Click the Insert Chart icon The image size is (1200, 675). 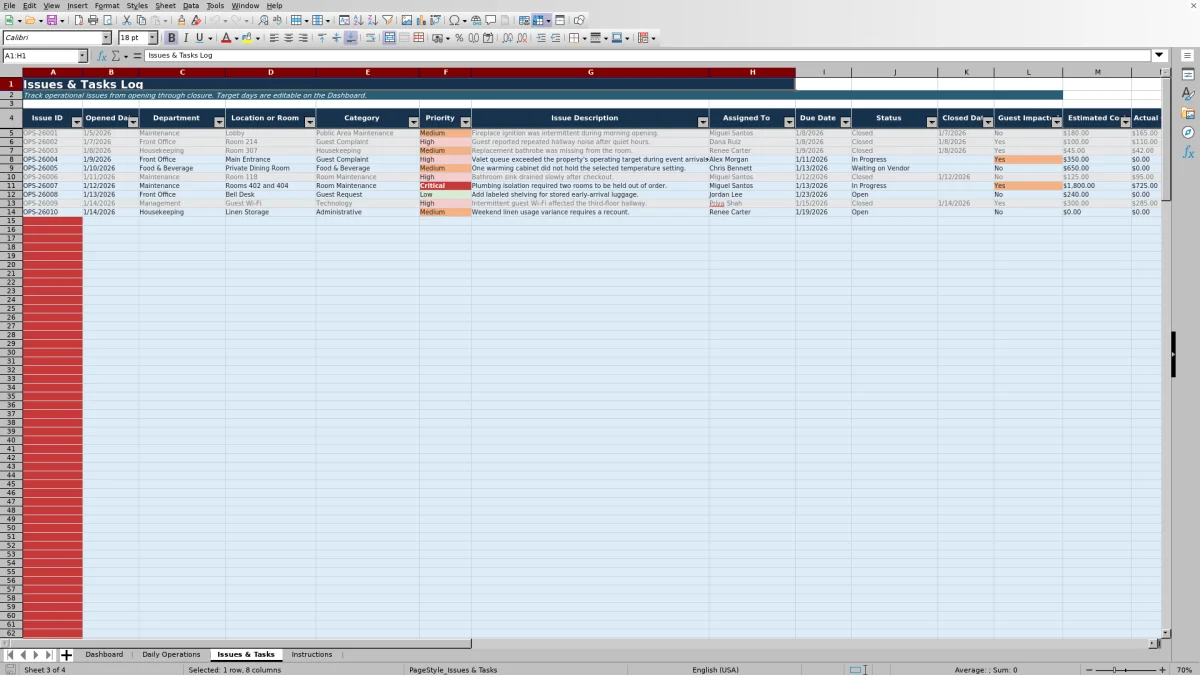(421, 20)
